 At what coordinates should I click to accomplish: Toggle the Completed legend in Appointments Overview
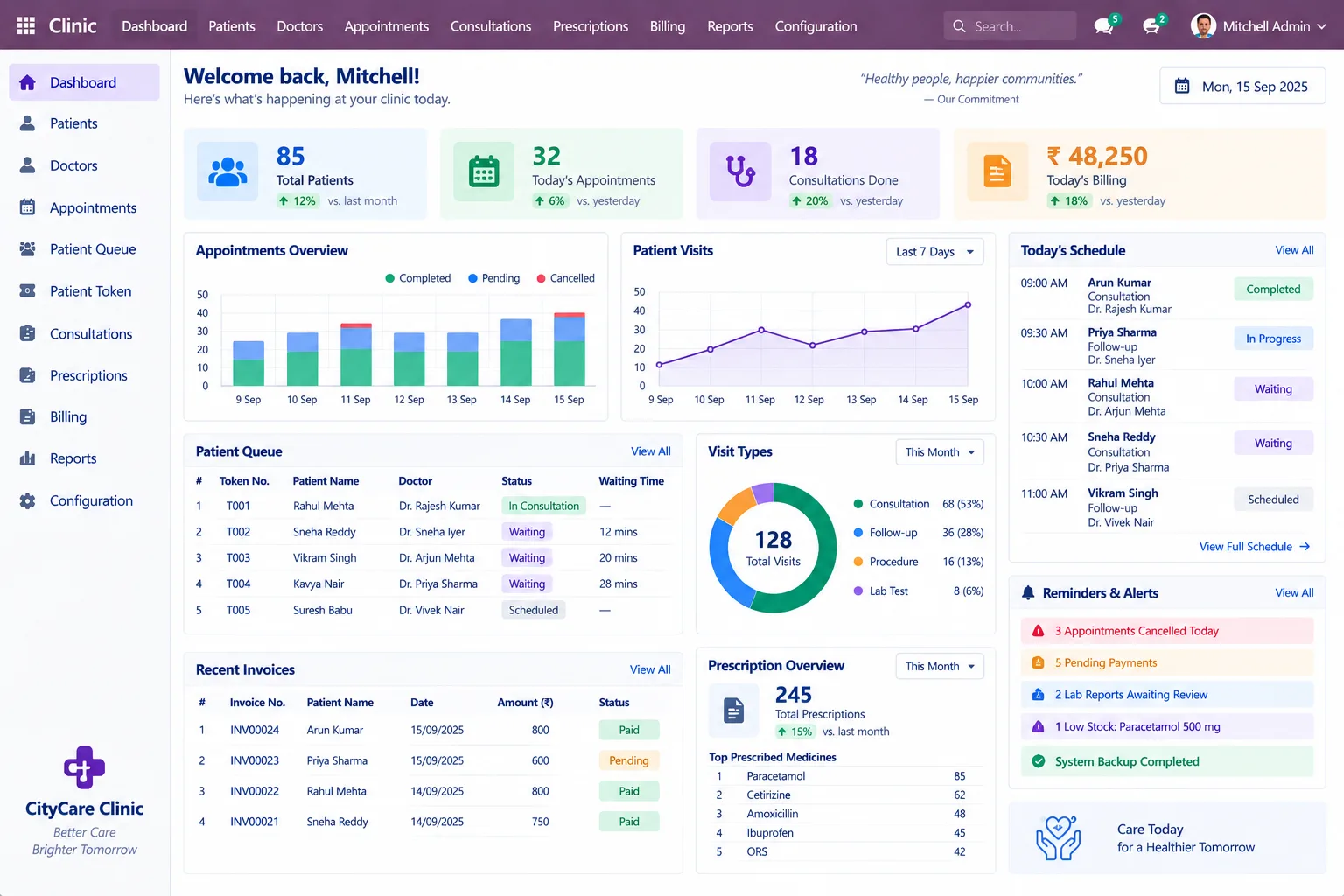(x=418, y=278)
